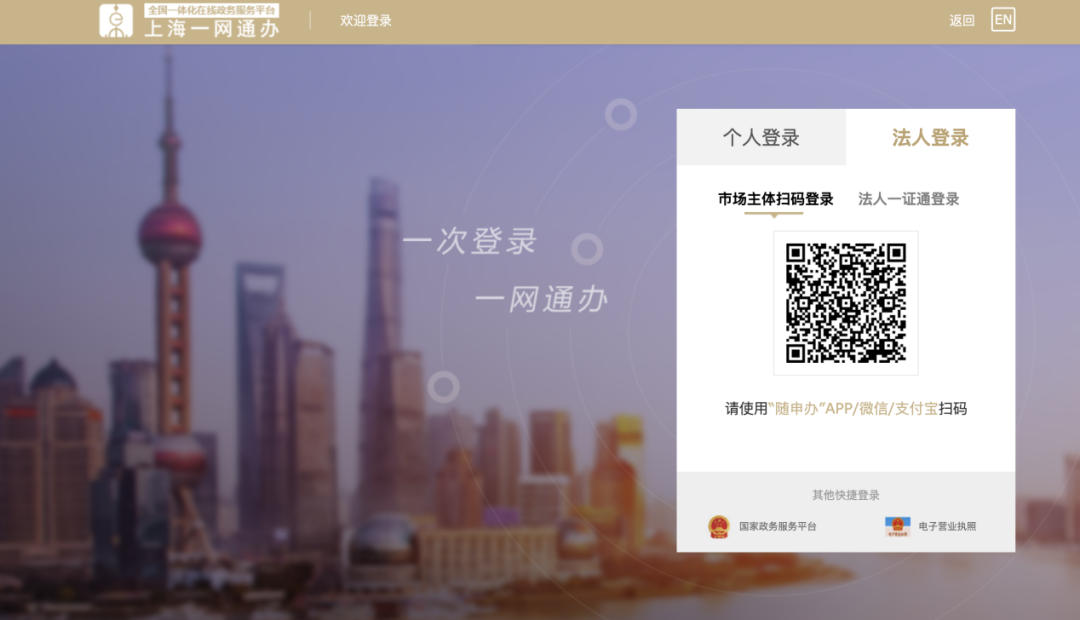This screenshot has width=1080, height=620.
Task: Go back via the 返回 link
Action: [962, 21]
